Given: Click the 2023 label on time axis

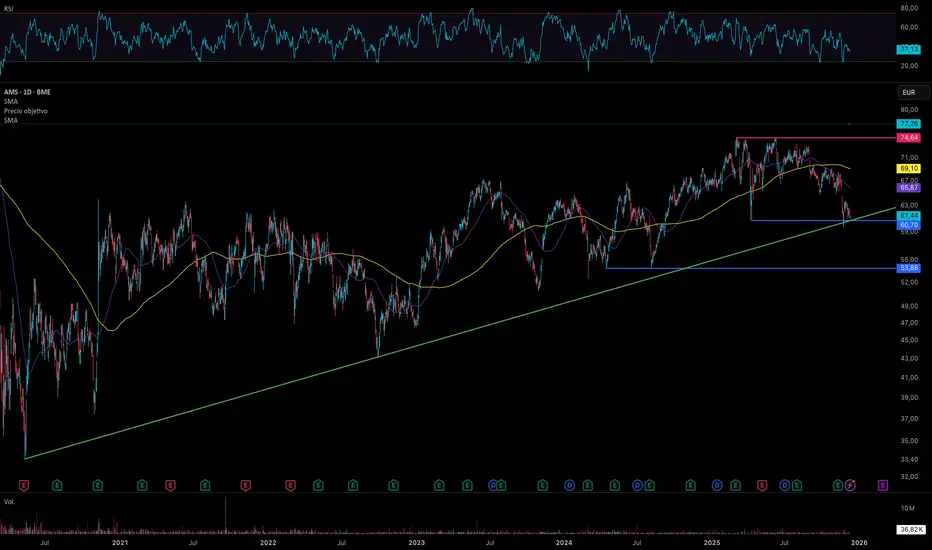Looking at the screenshot, I should [417, 542].
